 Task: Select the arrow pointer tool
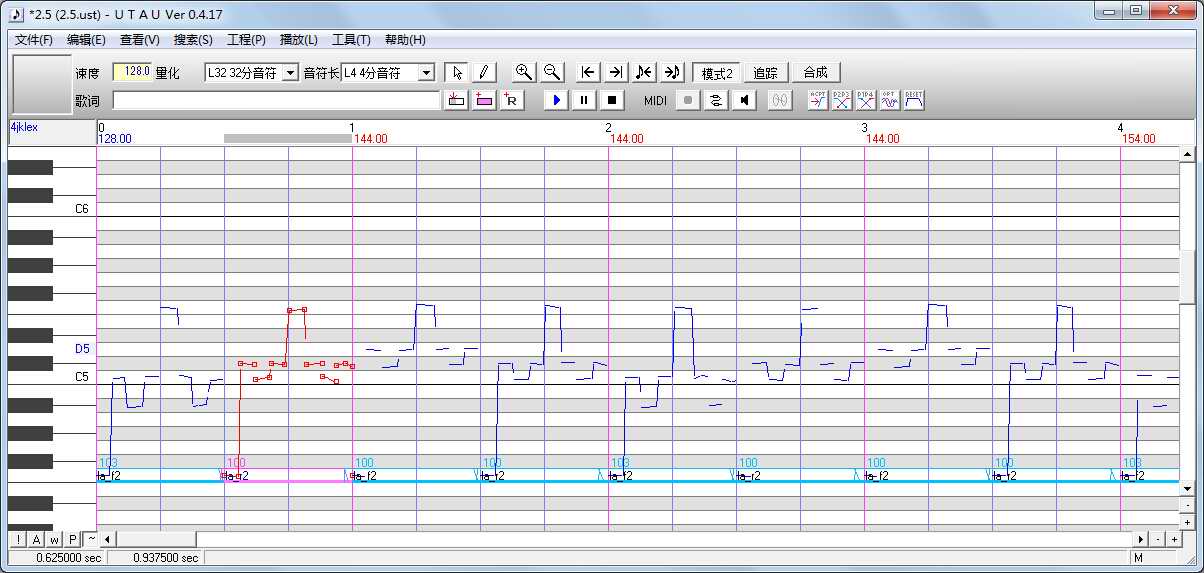click(x=457, y=73)
